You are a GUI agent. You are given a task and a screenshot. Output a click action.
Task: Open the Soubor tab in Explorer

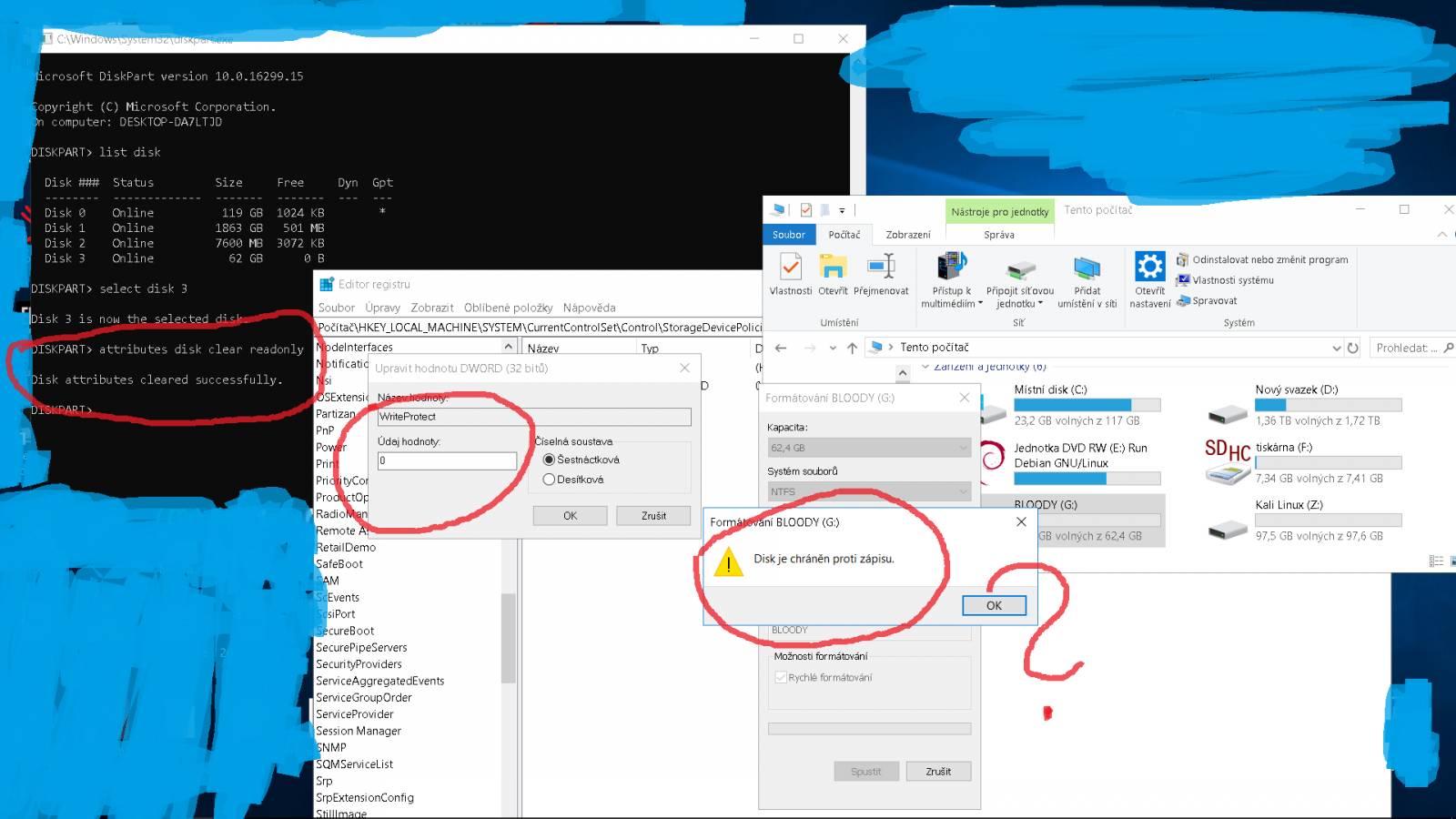pyautogui.click(x=789, y=235)
